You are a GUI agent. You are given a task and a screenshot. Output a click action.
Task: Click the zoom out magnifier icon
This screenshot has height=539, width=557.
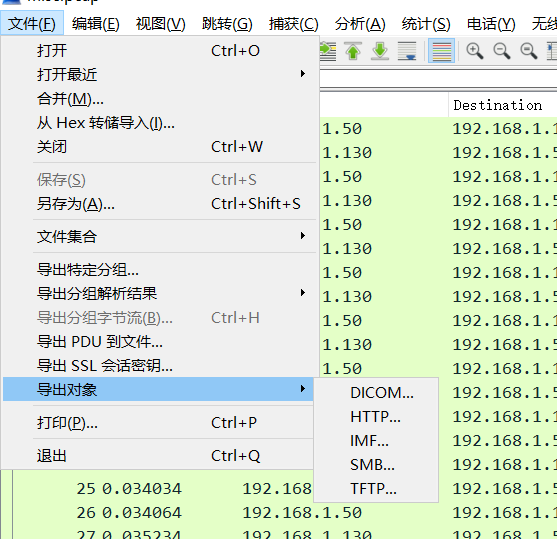(502, 51)
